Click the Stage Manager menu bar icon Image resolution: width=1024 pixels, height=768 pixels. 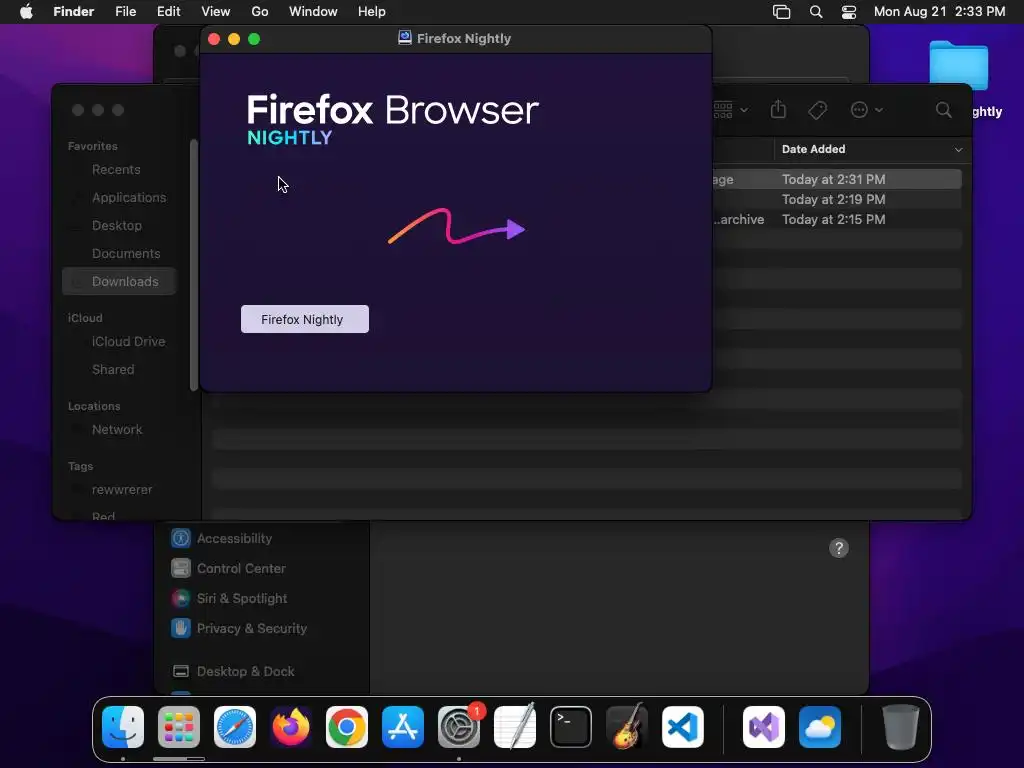click(x=782, y=12)
